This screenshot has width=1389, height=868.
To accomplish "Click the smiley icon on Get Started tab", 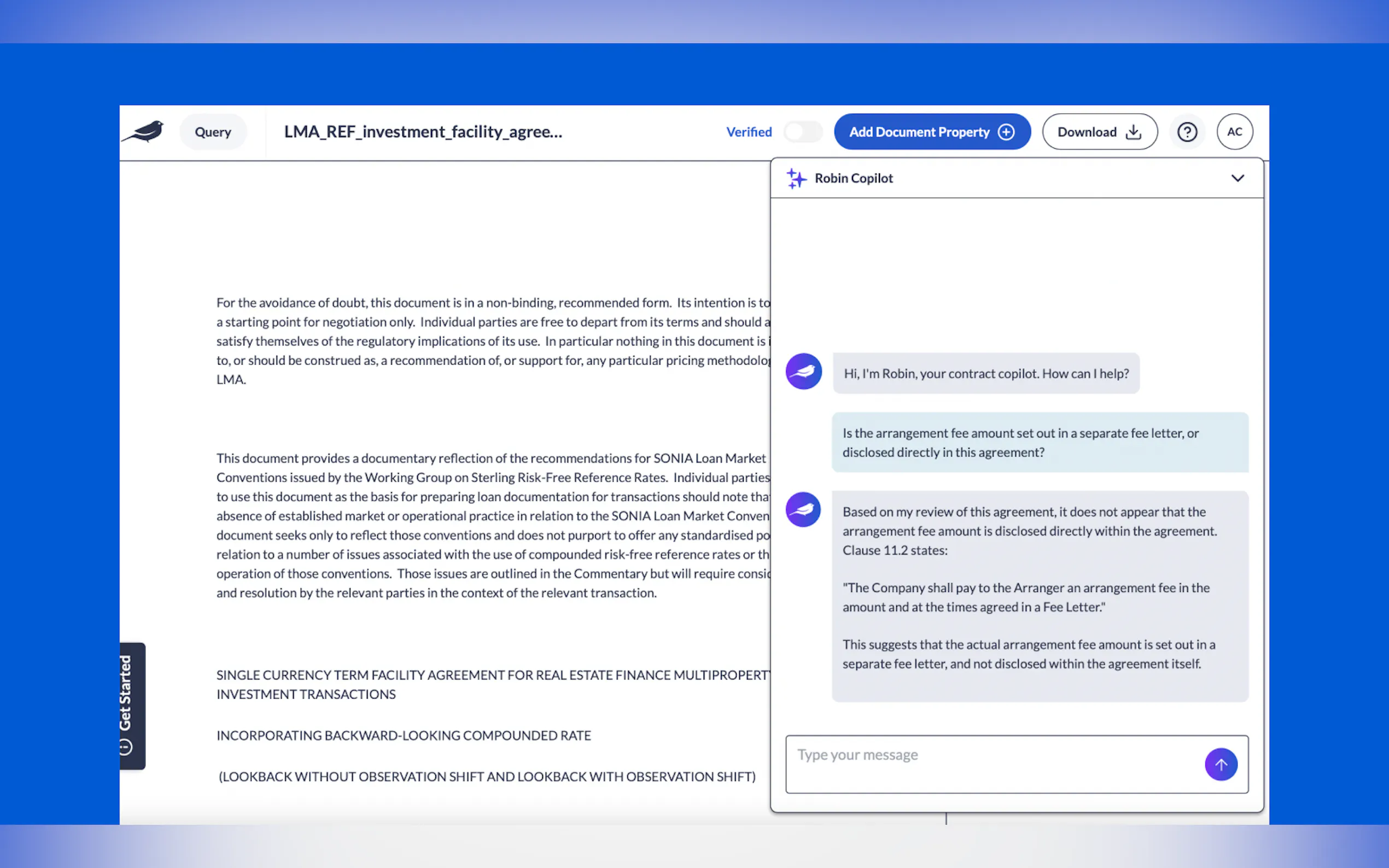I will (125, 747).
